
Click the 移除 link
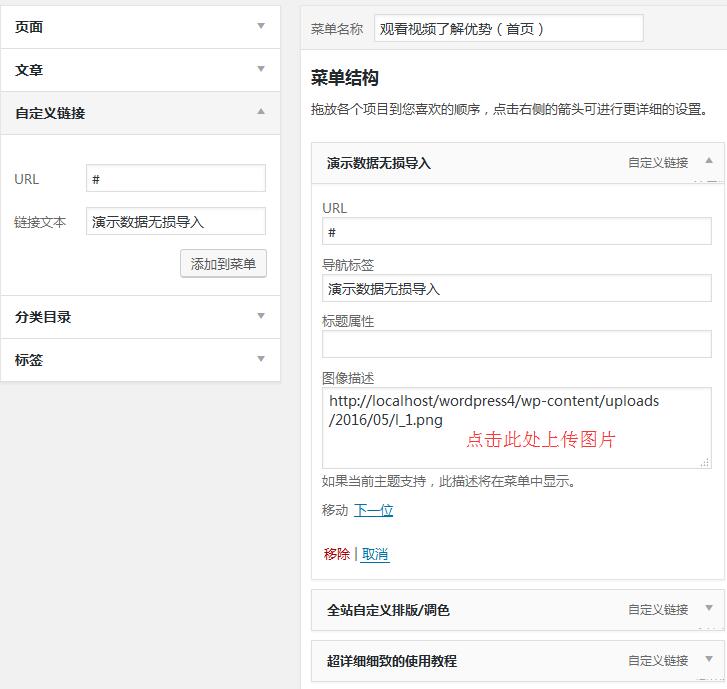(x=337, y=554)
